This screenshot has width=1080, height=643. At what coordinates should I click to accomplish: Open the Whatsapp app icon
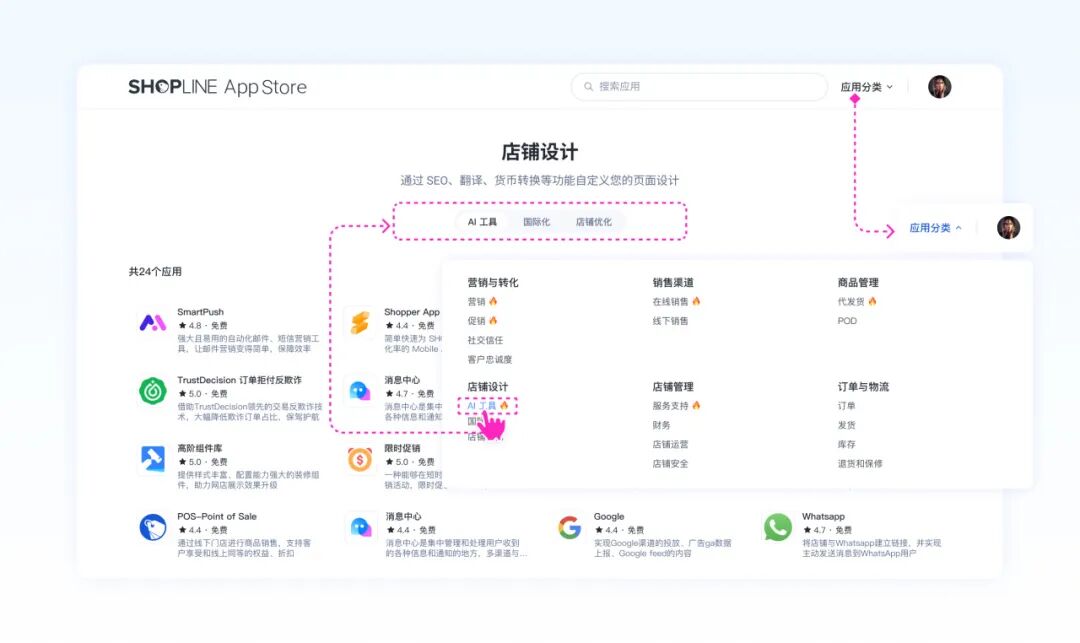pos(777,527)
